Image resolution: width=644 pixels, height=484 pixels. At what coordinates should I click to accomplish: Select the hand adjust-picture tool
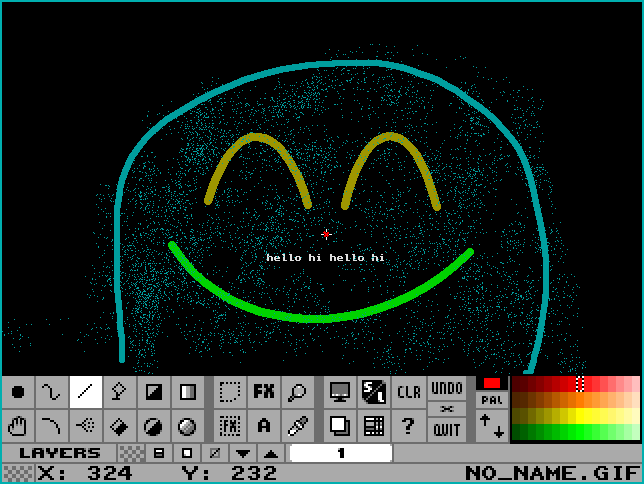18,426
